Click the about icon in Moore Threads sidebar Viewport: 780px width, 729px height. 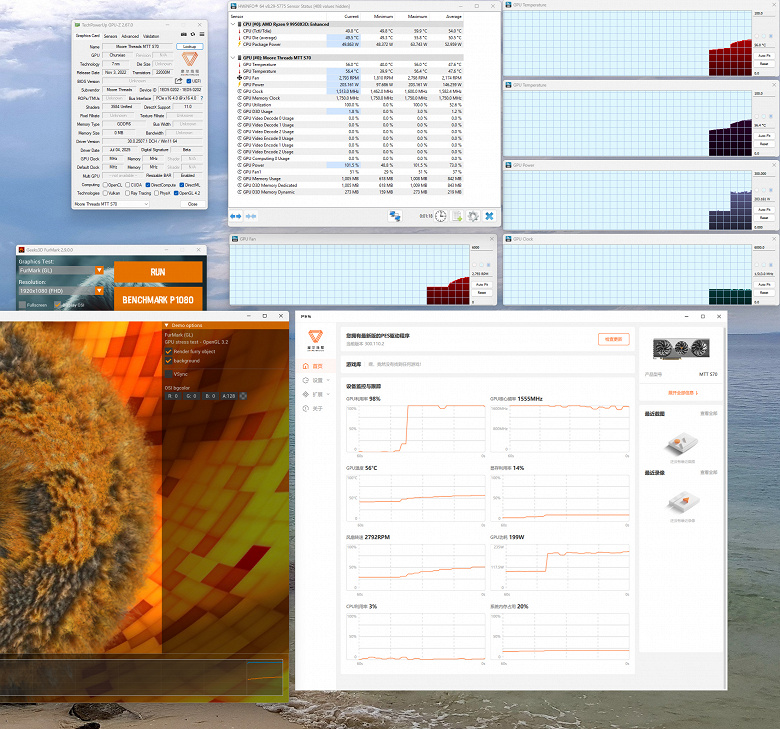(305, 408)
